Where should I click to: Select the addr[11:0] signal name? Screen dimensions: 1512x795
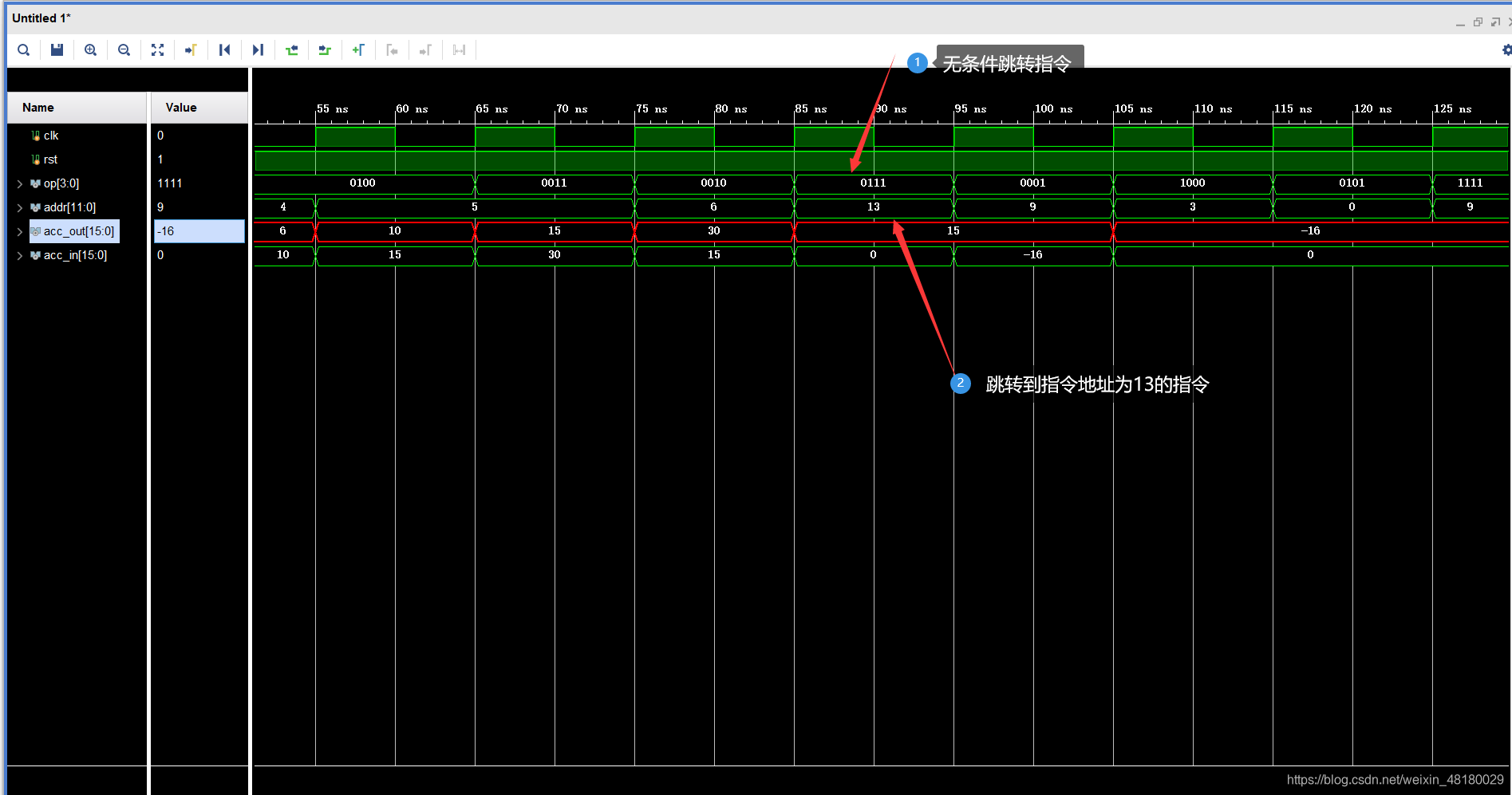[69, 207]
